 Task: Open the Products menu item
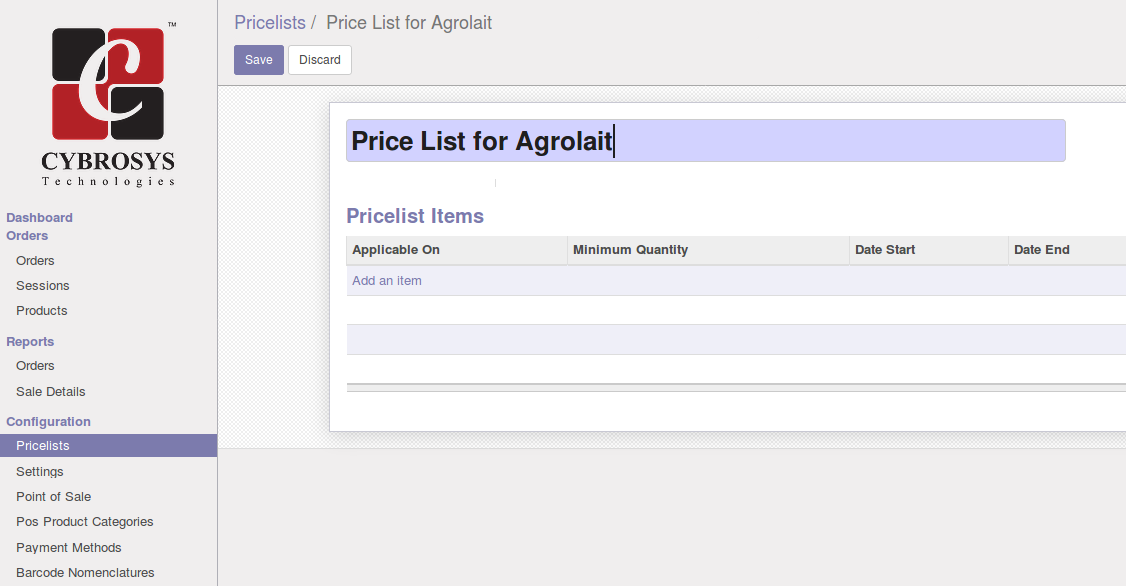(42, 310)
